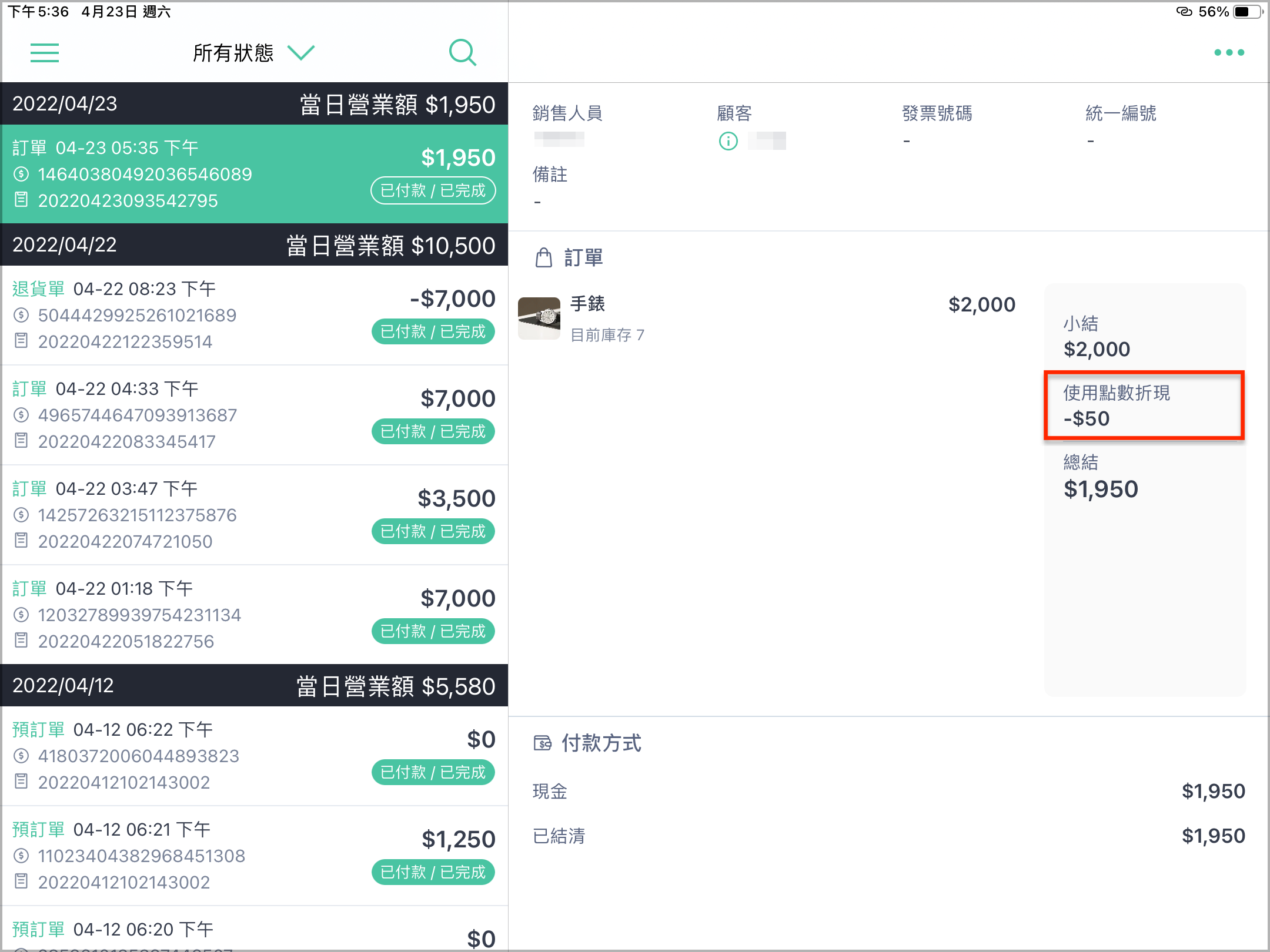The width and height of the screenshot is (1270, 952).
Task: Click 使用點數折現 -$50 discount line
Action: (x=1144, y=405)
